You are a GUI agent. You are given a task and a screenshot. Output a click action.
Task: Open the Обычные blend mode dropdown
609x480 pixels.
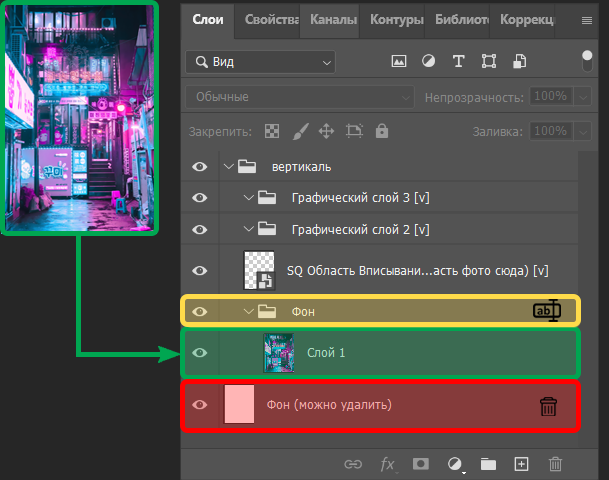300,97
